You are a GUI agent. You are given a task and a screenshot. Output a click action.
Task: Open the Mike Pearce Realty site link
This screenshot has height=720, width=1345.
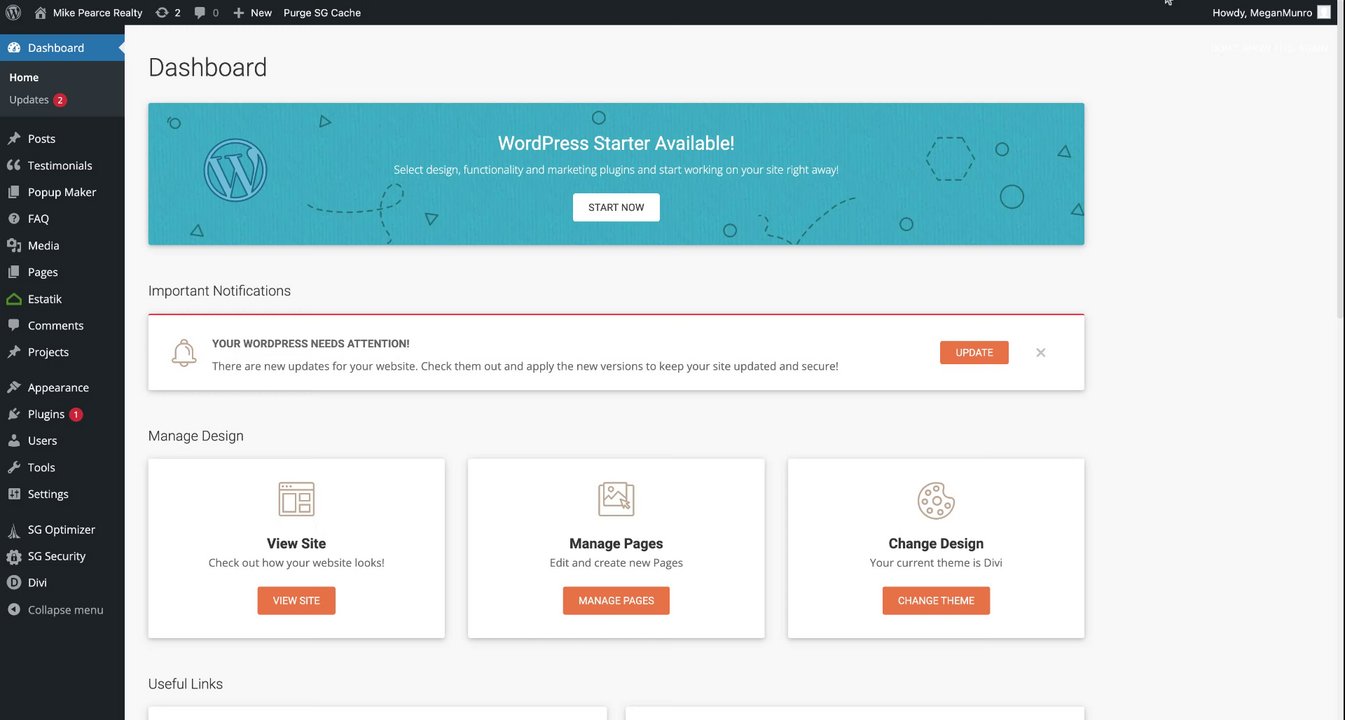pyautogui.click(x=88, y=13)
